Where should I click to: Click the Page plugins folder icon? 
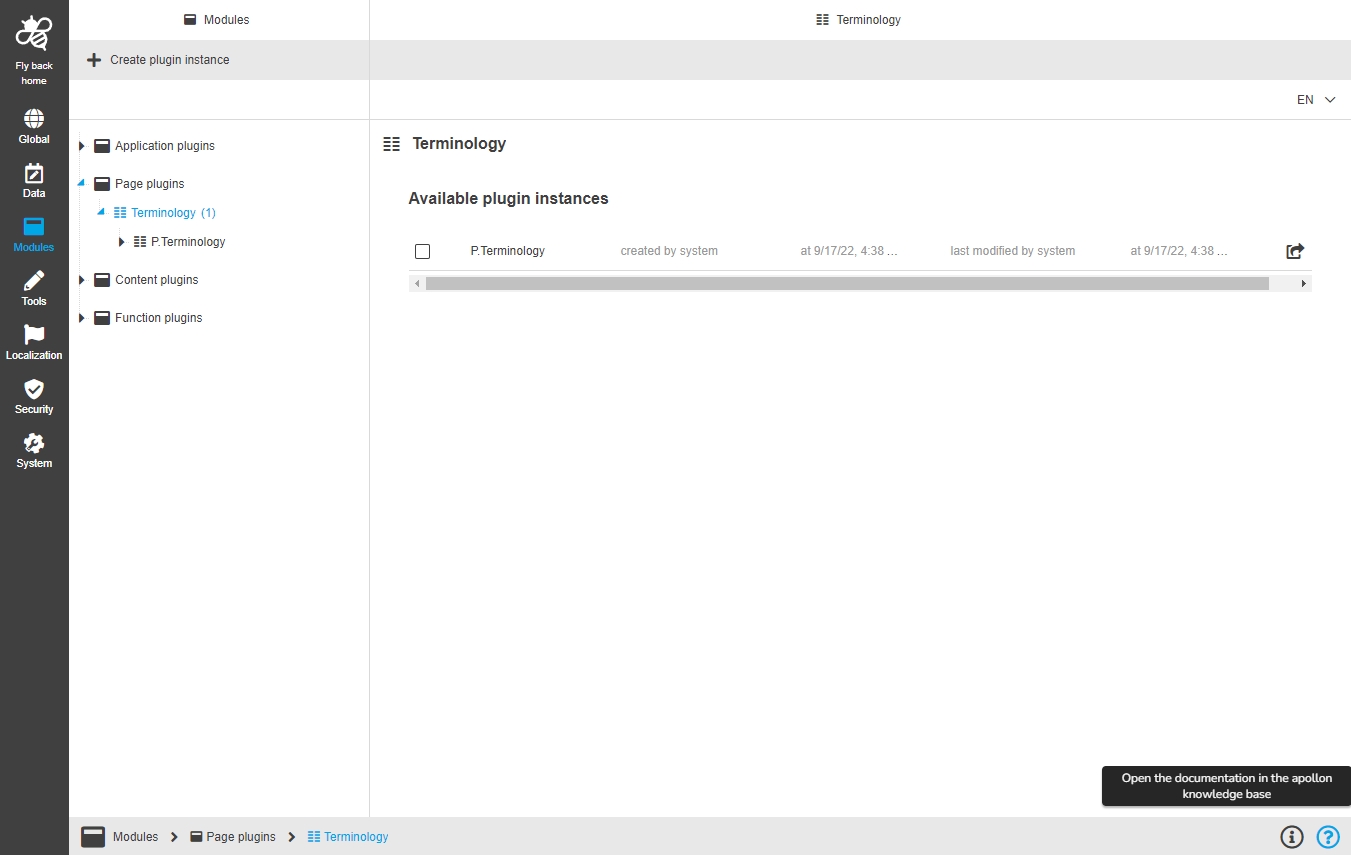tap(102, 184)
